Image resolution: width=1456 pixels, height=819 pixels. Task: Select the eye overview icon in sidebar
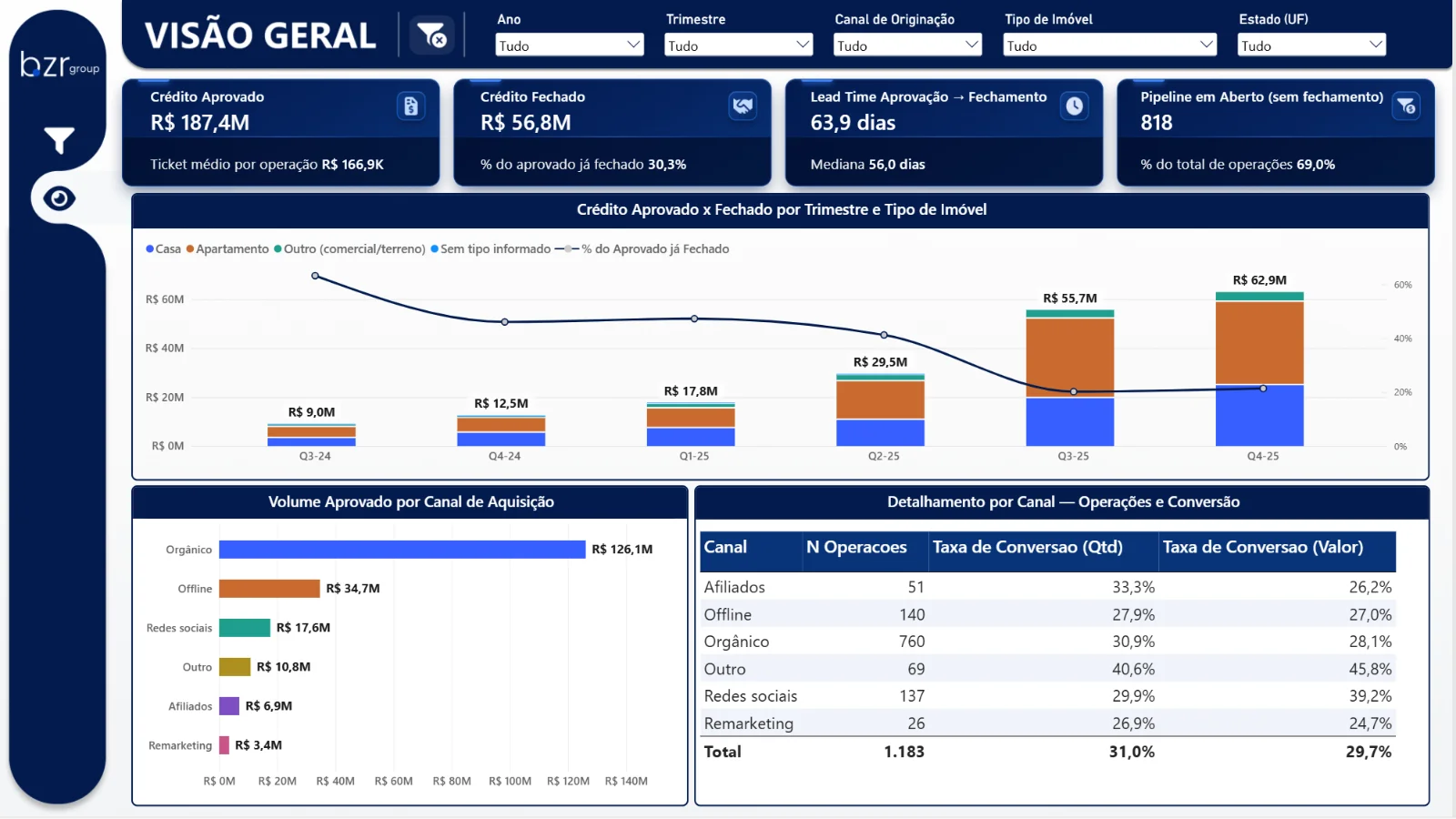click(59, 197)
